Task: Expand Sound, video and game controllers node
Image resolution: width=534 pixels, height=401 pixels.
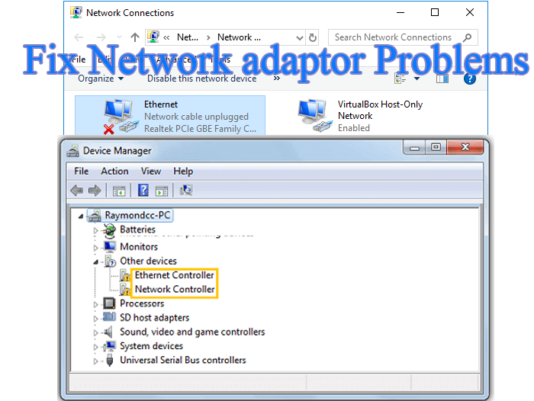Action: click(x=96, y=333)
